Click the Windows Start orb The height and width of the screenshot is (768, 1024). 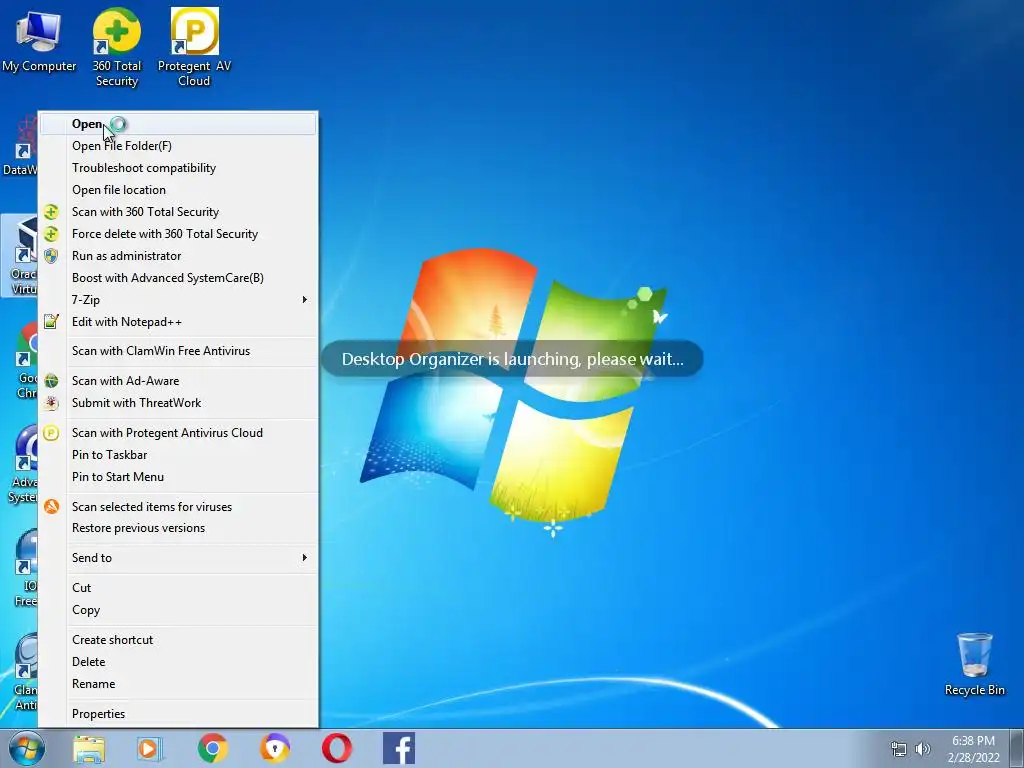pos(27,748)
